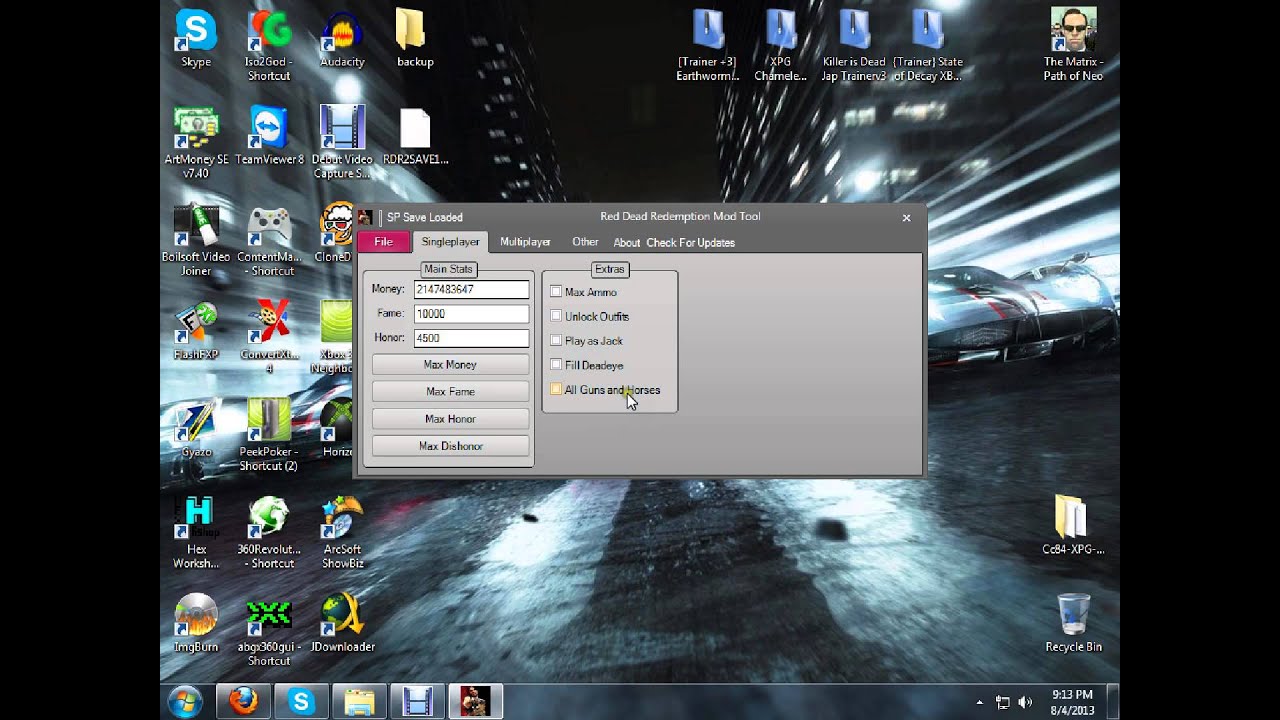Viewport: 1280px width, 720px height.
Task: Open the Earthworm Trainer +3 desktop file
Action: point(708,46)
